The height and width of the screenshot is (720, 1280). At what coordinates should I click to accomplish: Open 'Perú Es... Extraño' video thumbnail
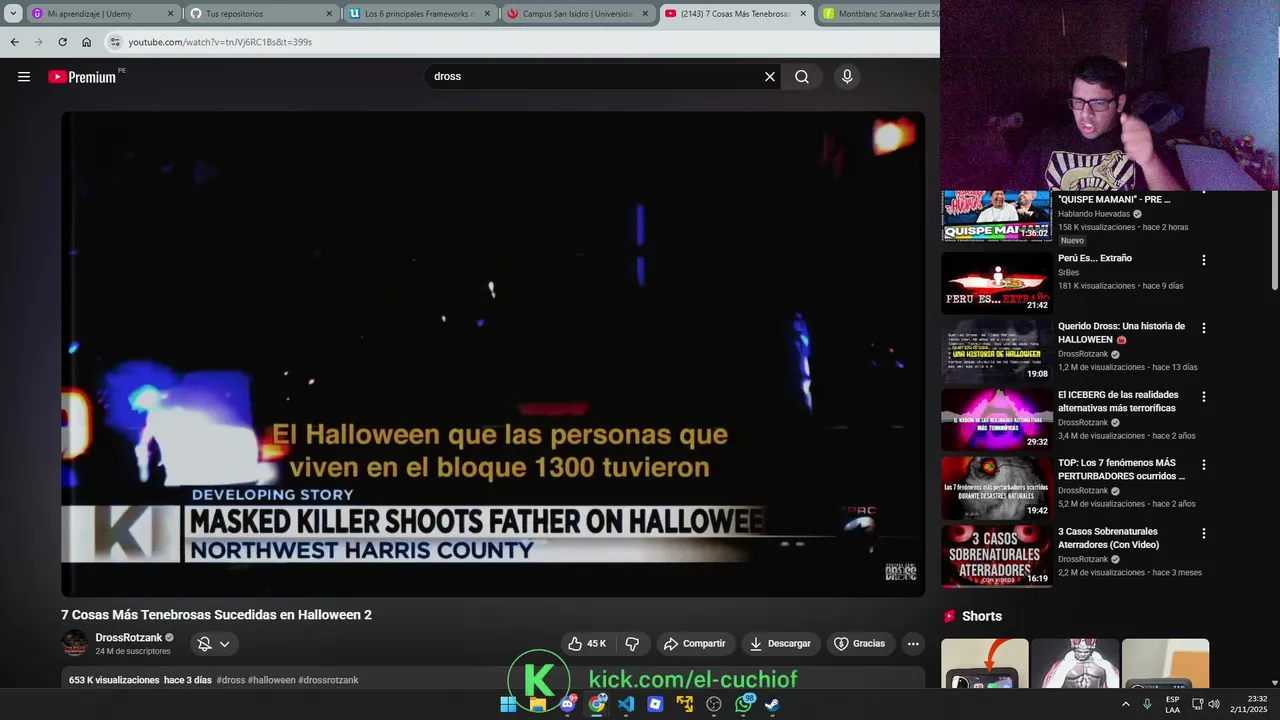click(997, 282)
